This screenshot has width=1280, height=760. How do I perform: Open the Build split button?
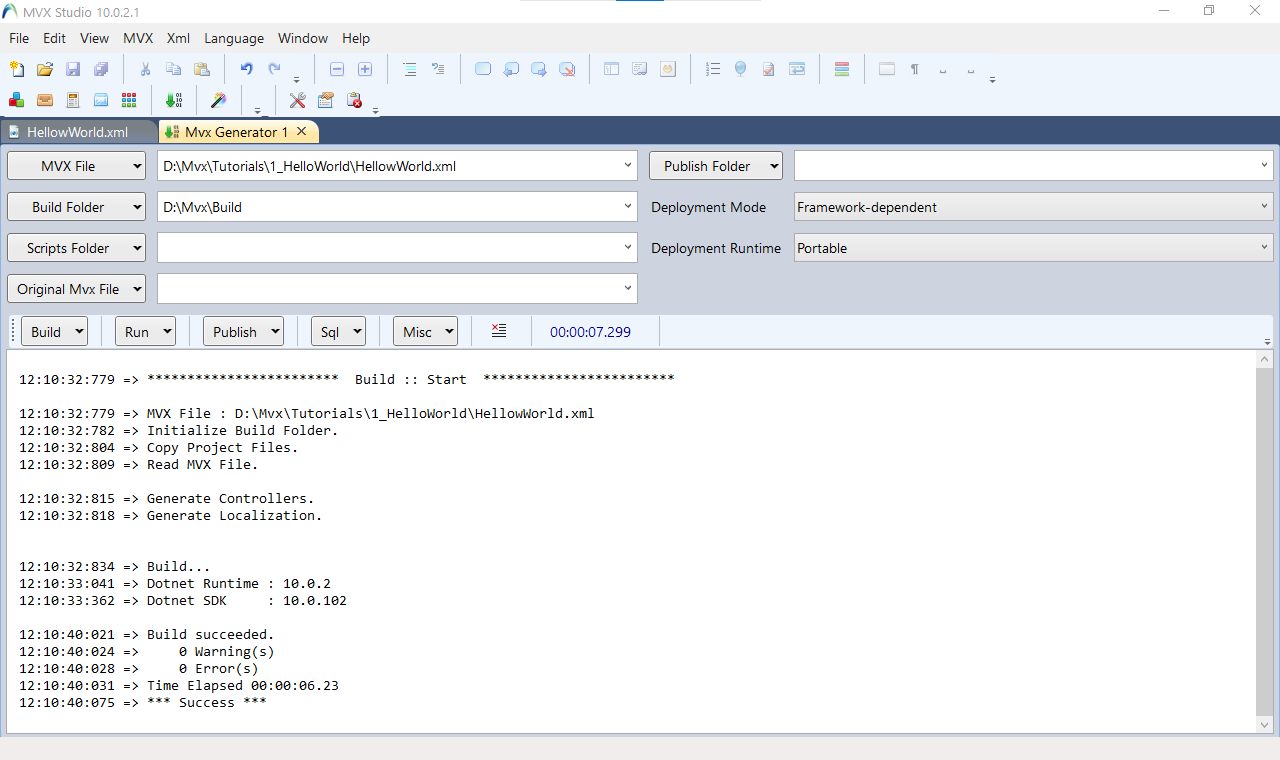tap(54, 332)
